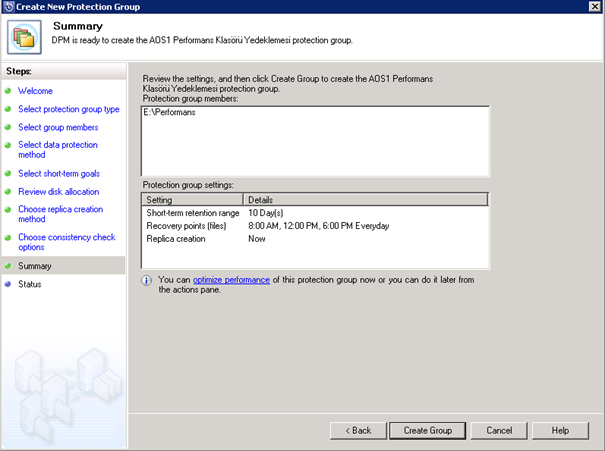The image size is (605, 451).
Task: Open Help for this wizard
Action: click(560, 430)
